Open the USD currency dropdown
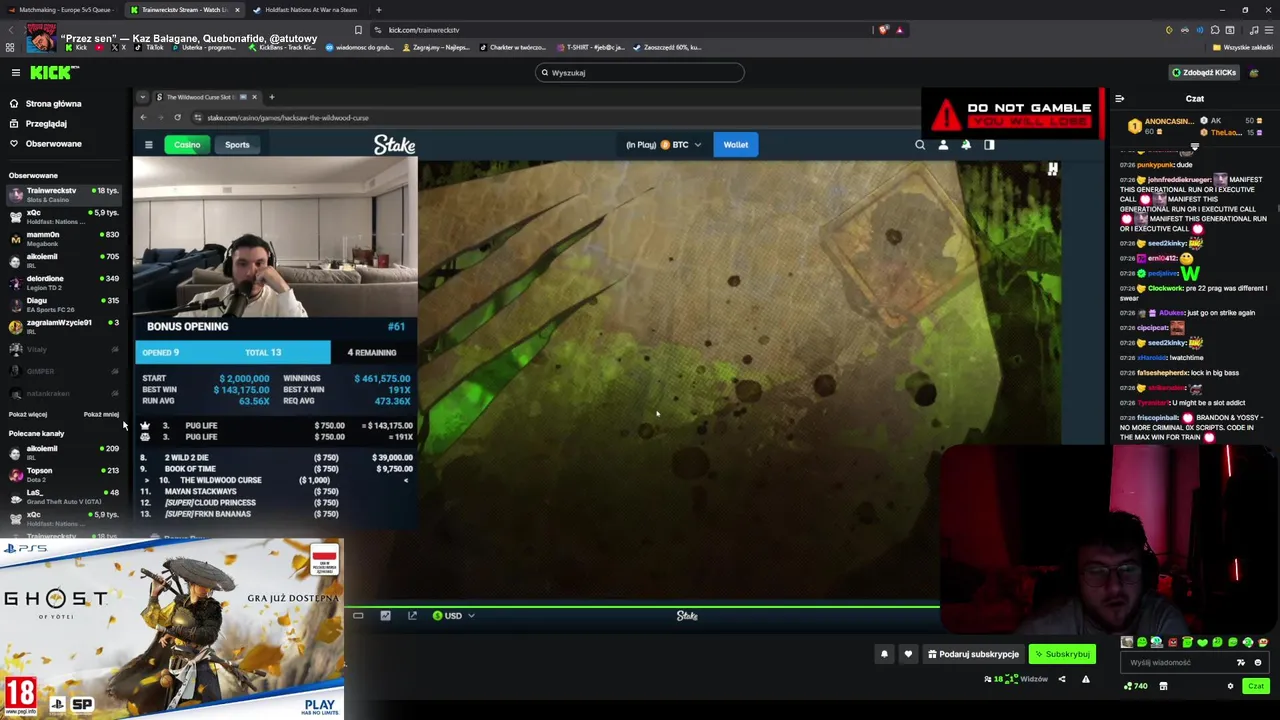1280x720 pixels. coord(453,616)
